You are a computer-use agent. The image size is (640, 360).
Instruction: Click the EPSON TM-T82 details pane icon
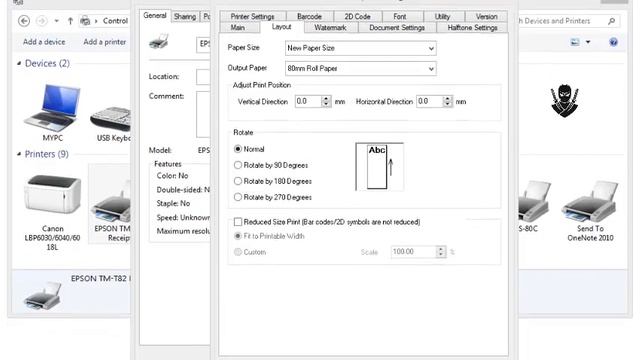click(x=43, y=296)
